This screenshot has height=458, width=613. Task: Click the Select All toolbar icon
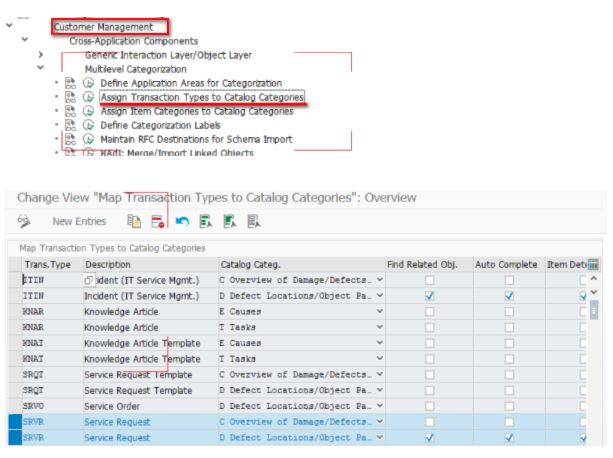pos(206,222)
